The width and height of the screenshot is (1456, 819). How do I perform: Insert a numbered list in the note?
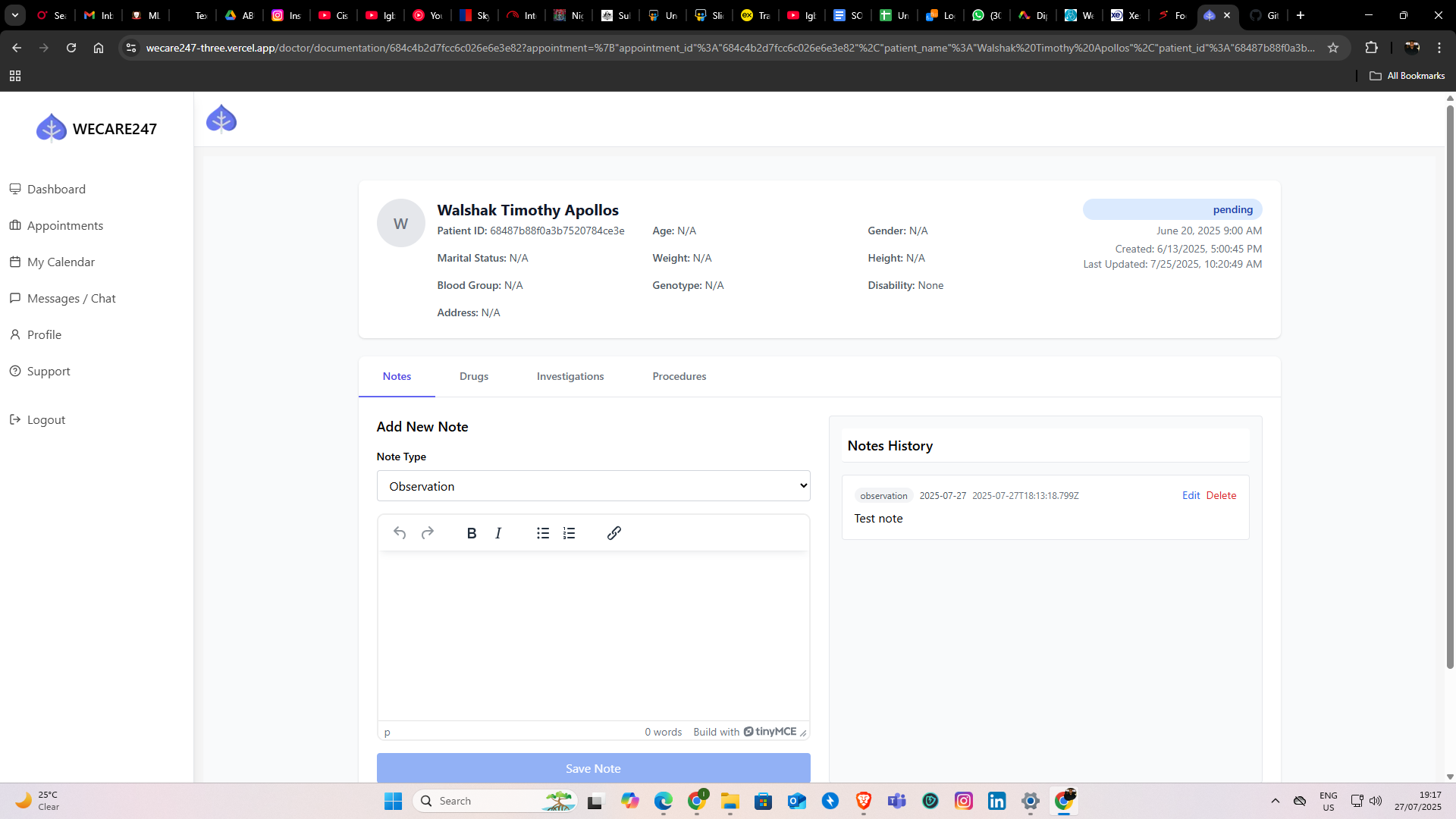[570, 533]
